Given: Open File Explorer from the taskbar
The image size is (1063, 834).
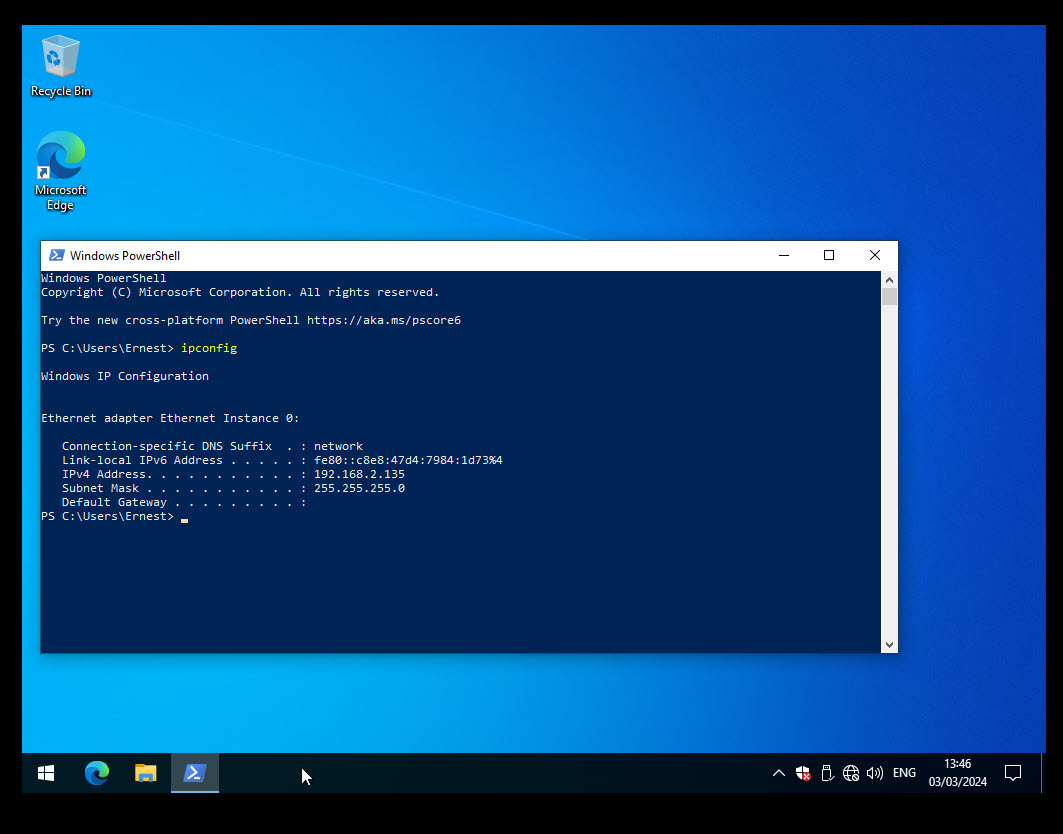Looking at the screenshot, I should tap(146, 773).
